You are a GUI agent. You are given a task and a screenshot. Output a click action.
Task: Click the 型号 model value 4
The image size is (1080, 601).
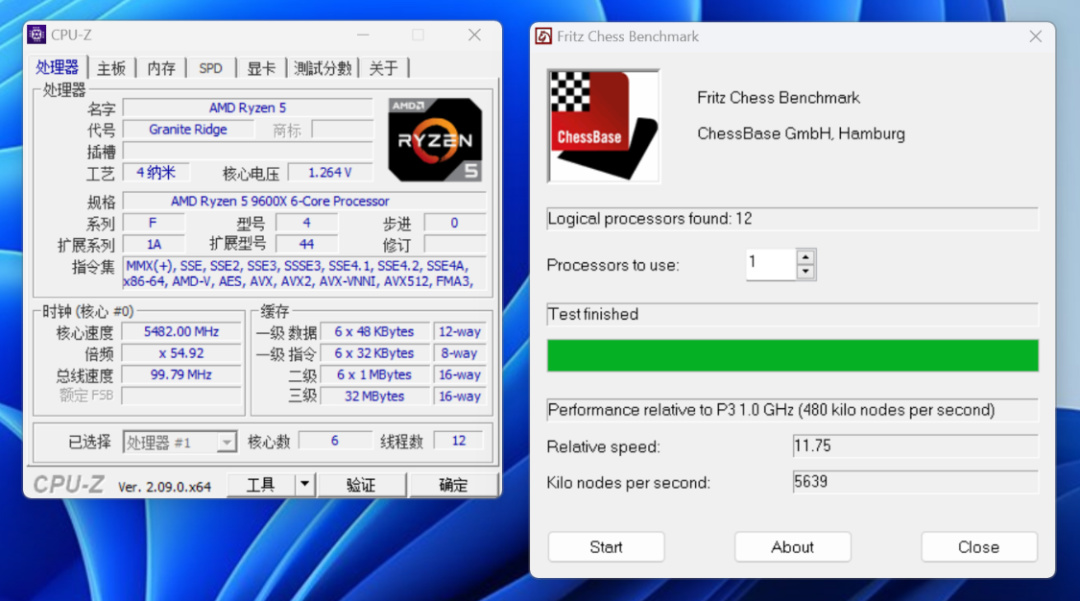pyautogui.click(x=307, y=222)
